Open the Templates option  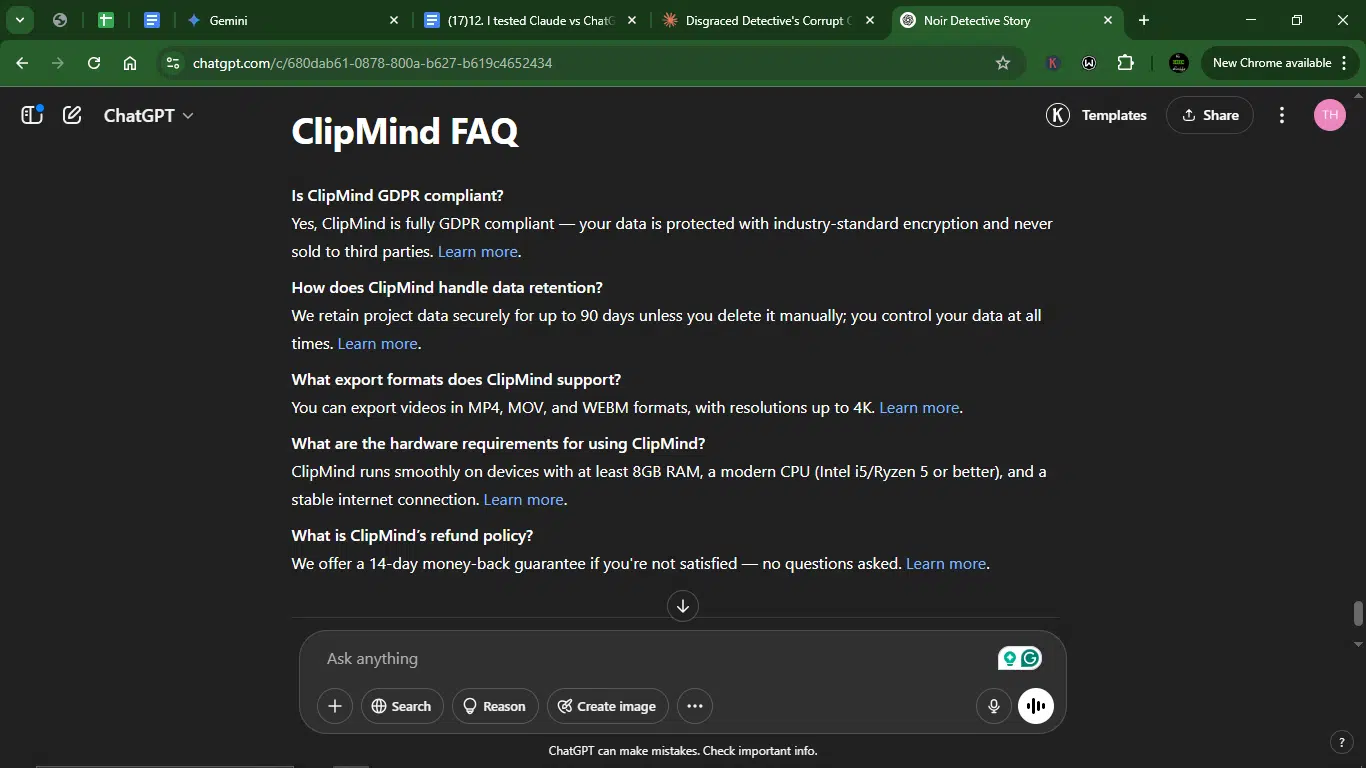click(x=1114, y=115)
